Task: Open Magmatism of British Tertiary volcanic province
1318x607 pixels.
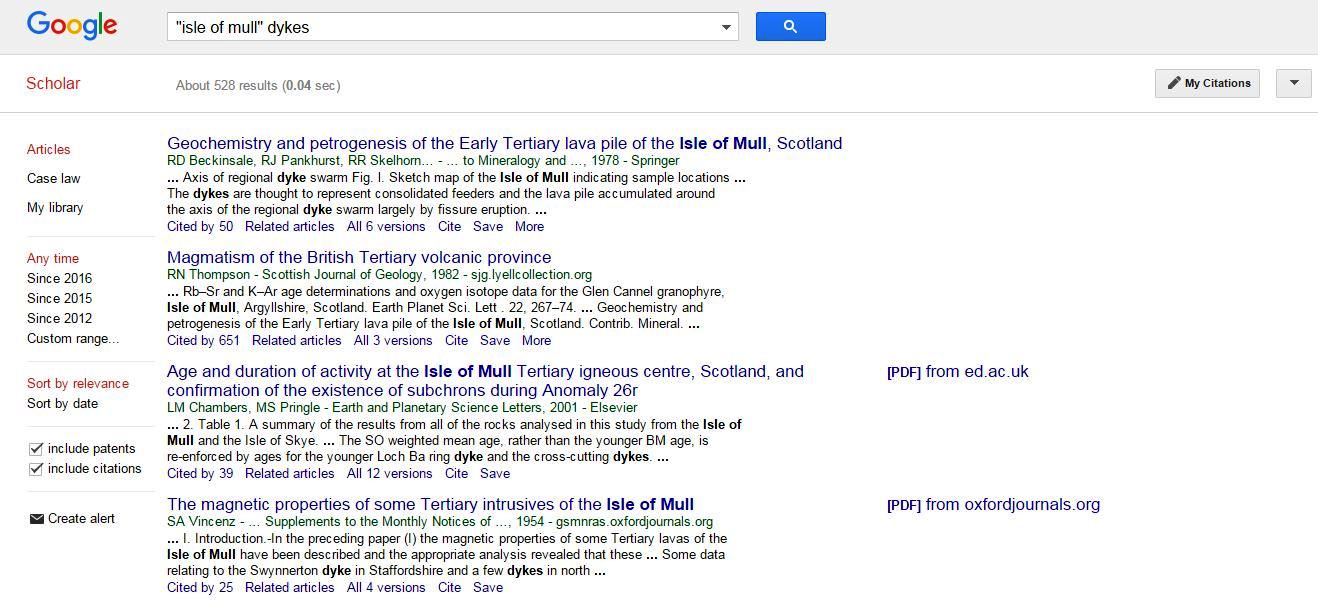Action: point(359,258)
